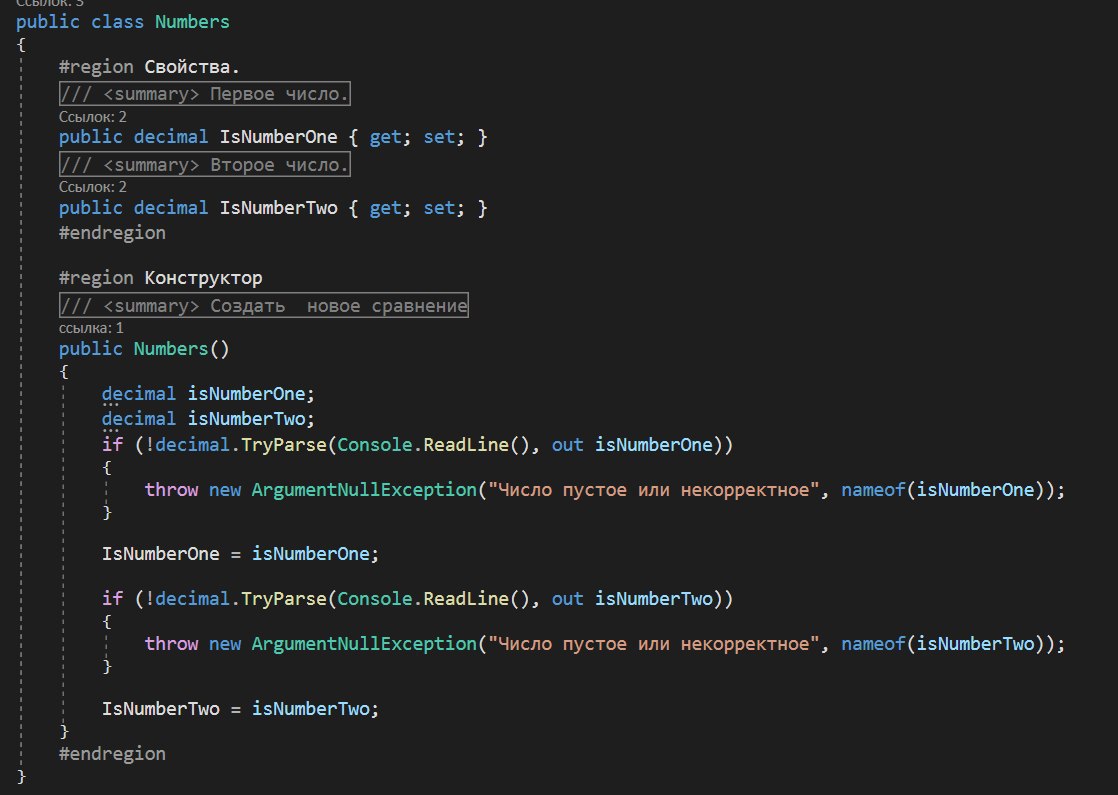Click the Numbers class name in the class declaration
The image size is (1118, 795).
click(x=191, y=21)
